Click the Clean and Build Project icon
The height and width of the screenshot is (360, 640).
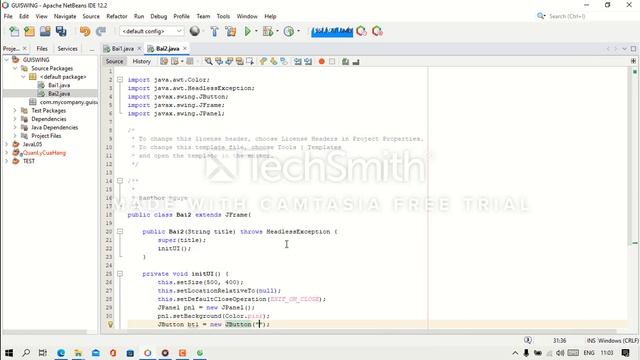tap(231, 31)
